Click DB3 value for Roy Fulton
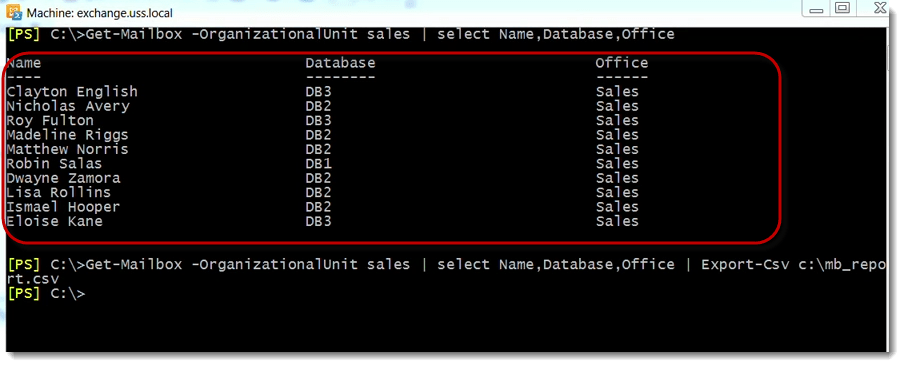The width and height of the screenshot is (904, 367). click(318, 120)
